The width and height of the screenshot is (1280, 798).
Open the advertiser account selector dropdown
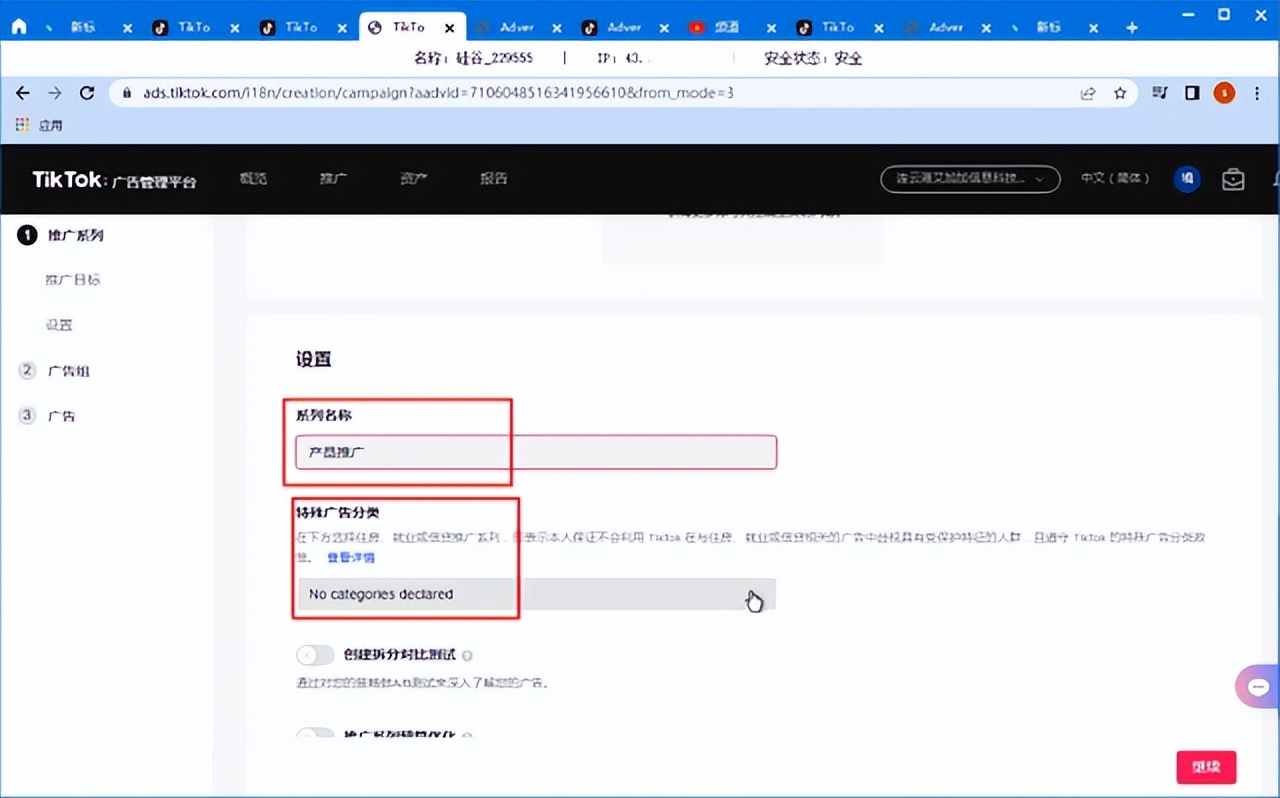(x=969, y=179)
